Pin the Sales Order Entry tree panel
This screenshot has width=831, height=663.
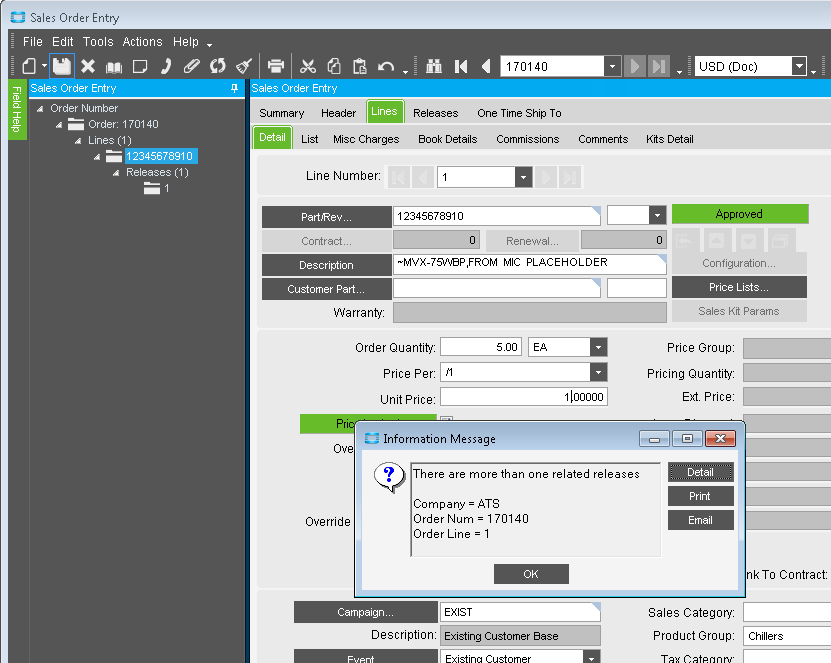click(234, 89)
